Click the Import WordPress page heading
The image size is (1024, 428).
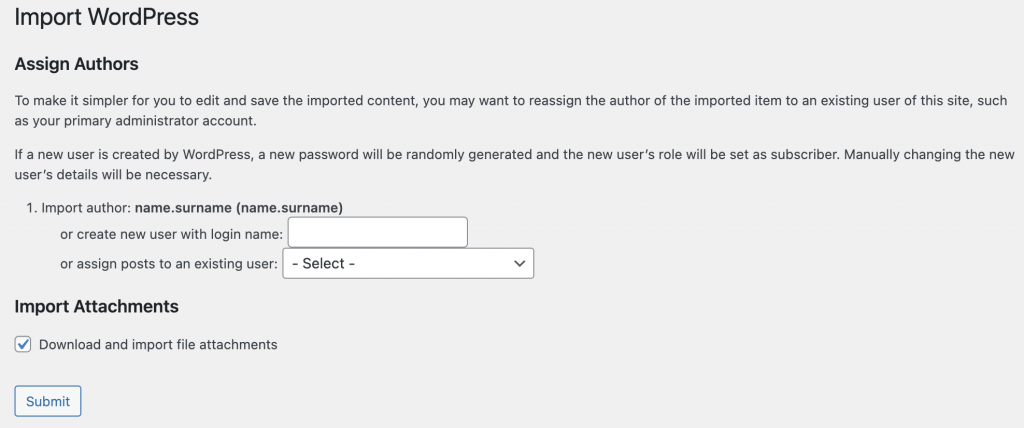click(x=106, y=17)
